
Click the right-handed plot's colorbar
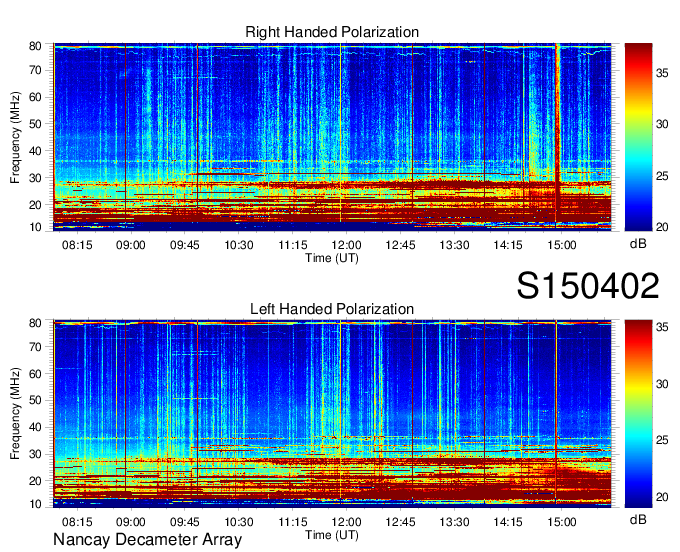coord(638,137)
